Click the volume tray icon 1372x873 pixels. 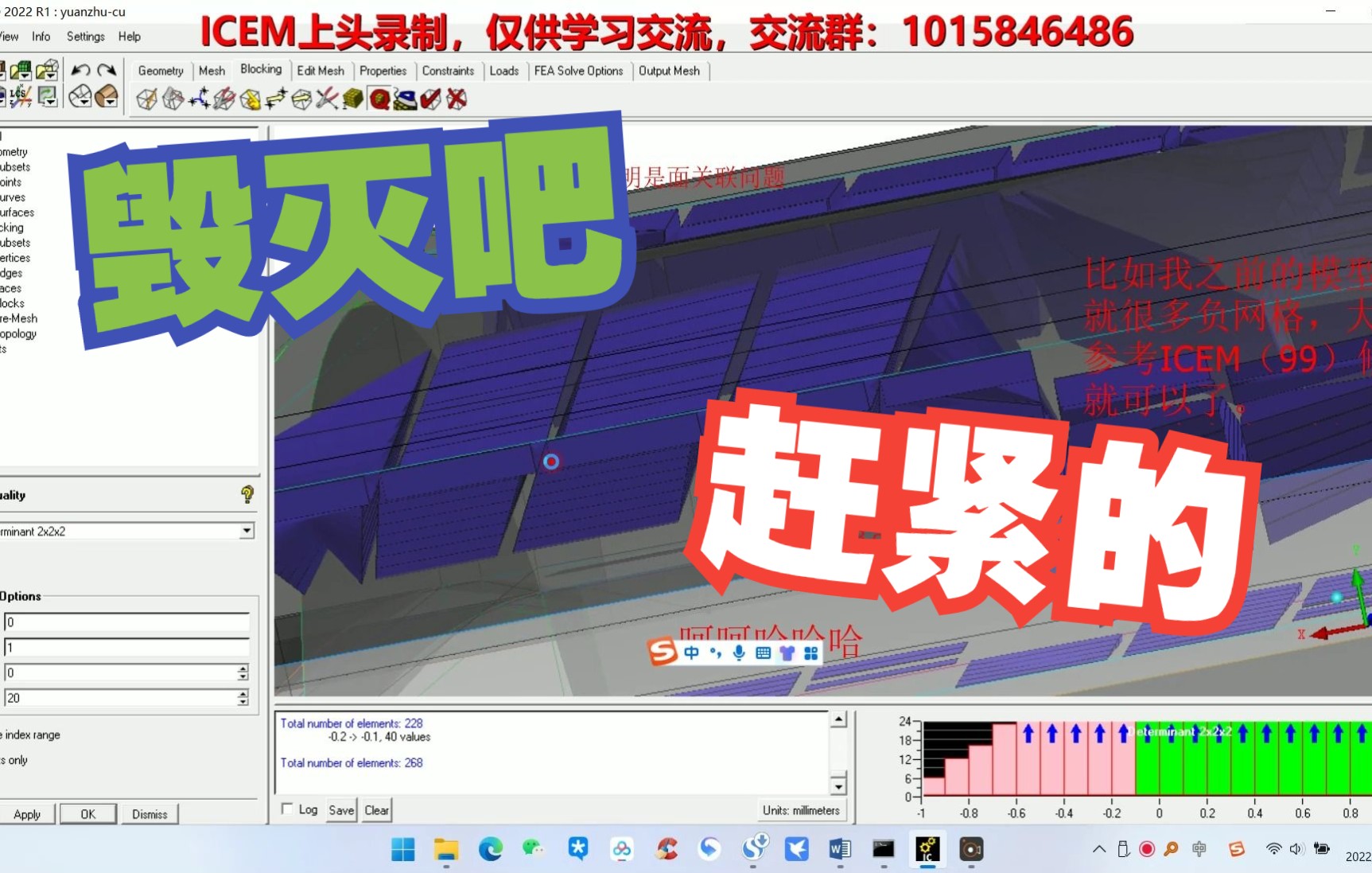point(1296,849)
